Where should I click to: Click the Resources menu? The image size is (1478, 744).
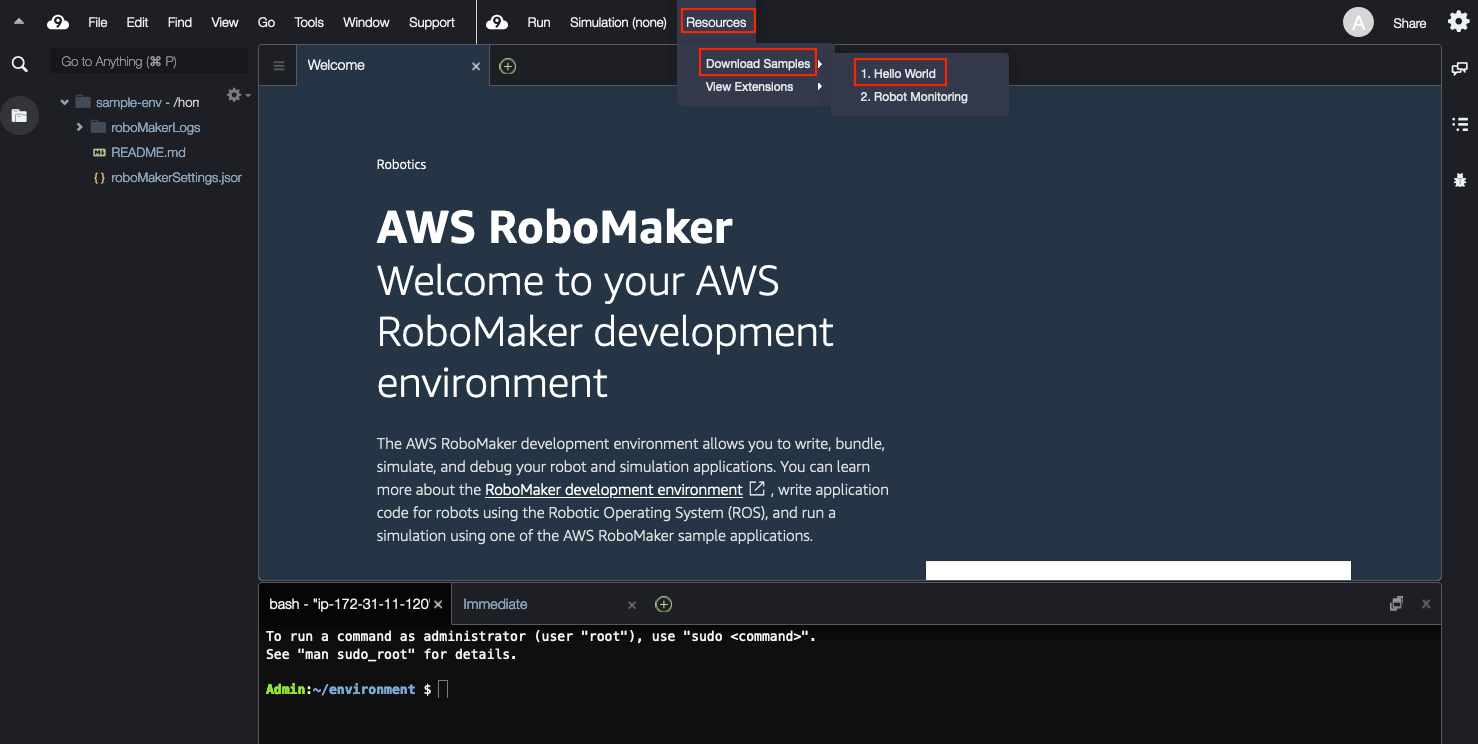coord(716,22)
